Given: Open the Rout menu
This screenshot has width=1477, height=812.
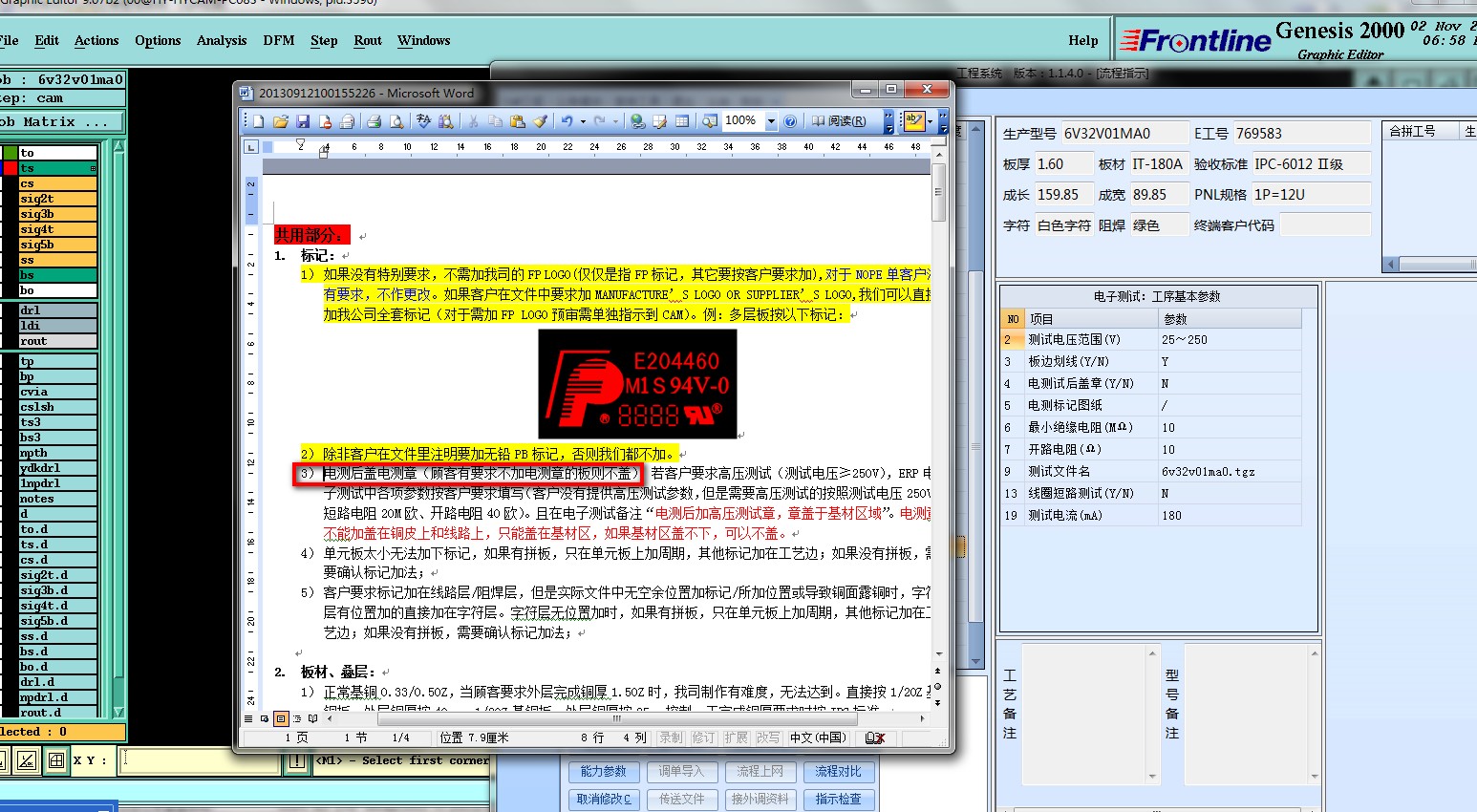Looking at the screenshot, I should [x=368, y=40].
